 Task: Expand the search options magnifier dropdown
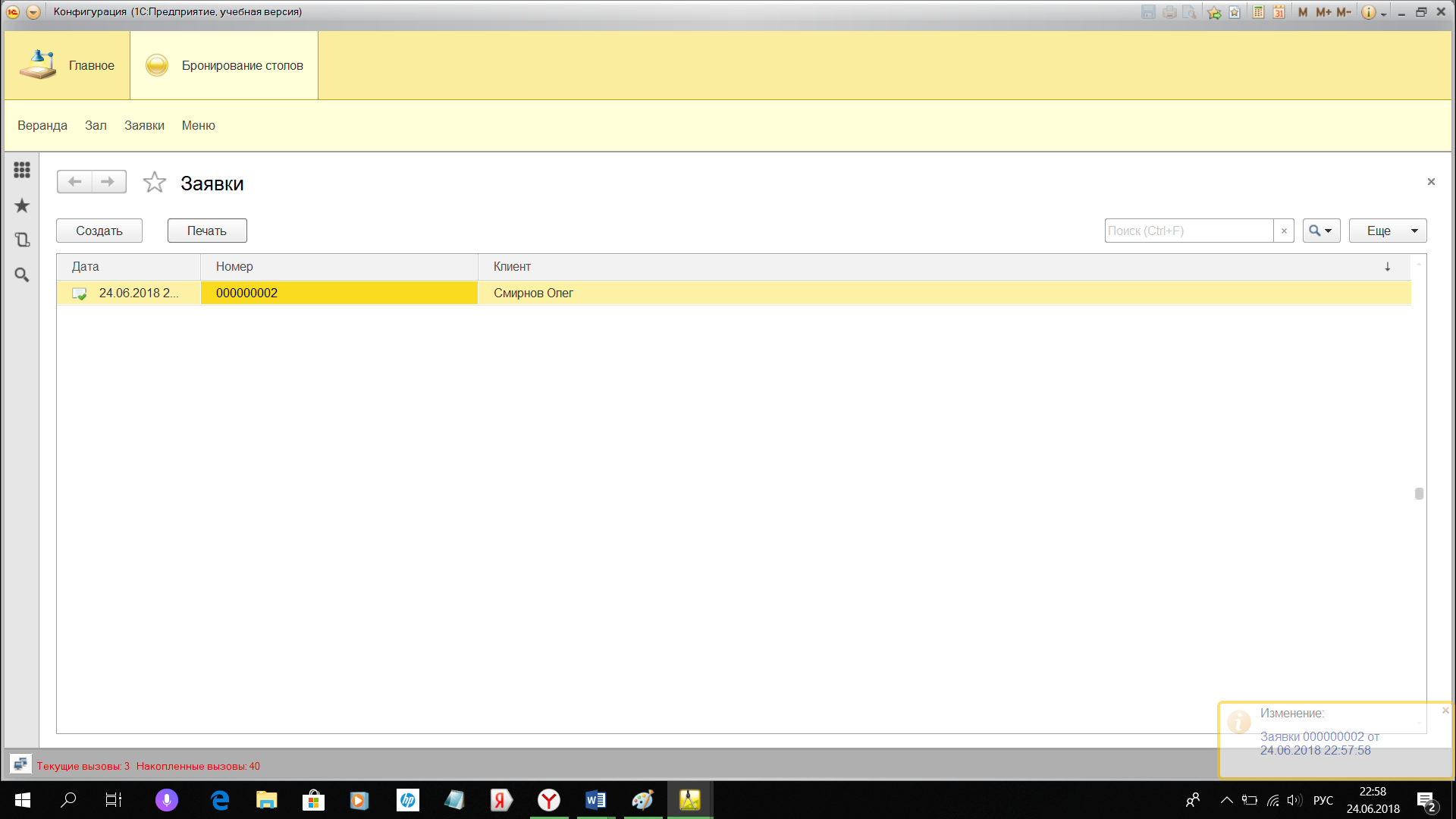click(x=1321, y=231)
